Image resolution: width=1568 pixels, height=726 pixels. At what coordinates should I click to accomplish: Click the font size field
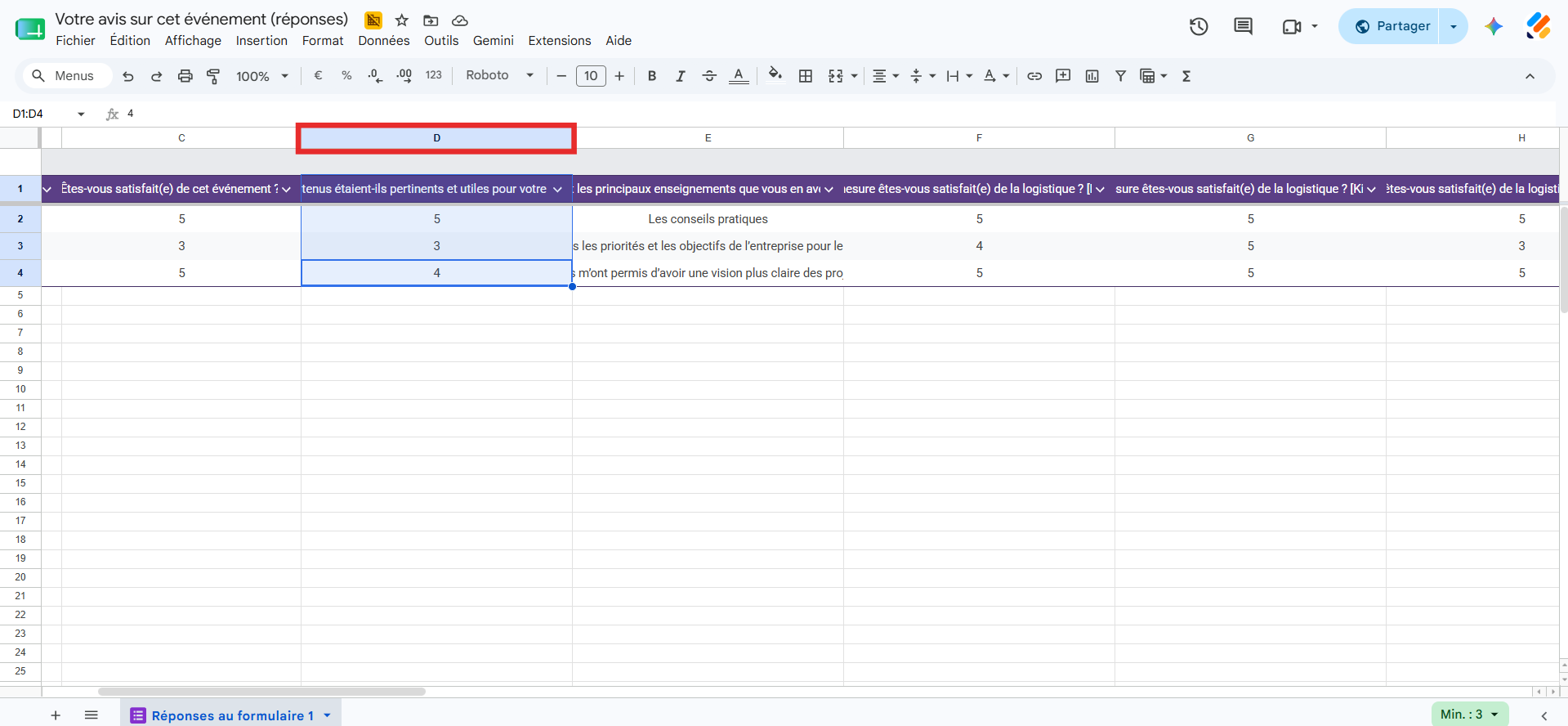pos(591,76)
